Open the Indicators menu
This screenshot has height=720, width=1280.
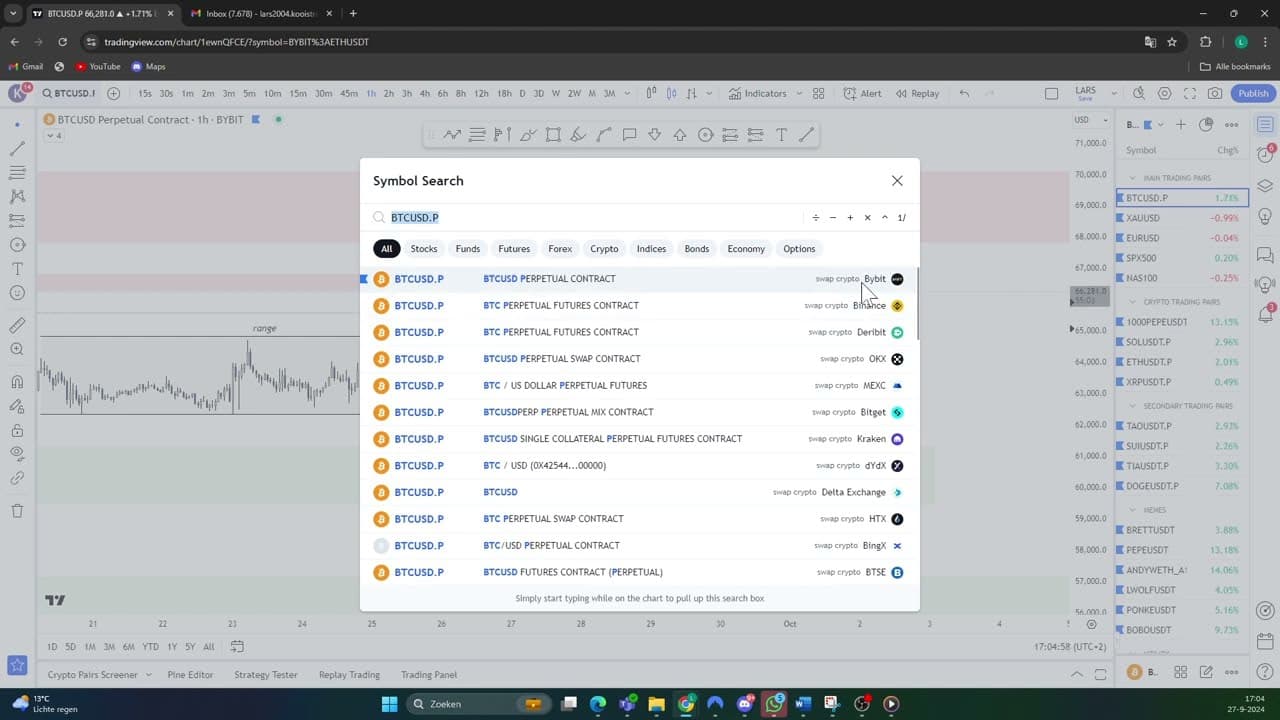757,93
